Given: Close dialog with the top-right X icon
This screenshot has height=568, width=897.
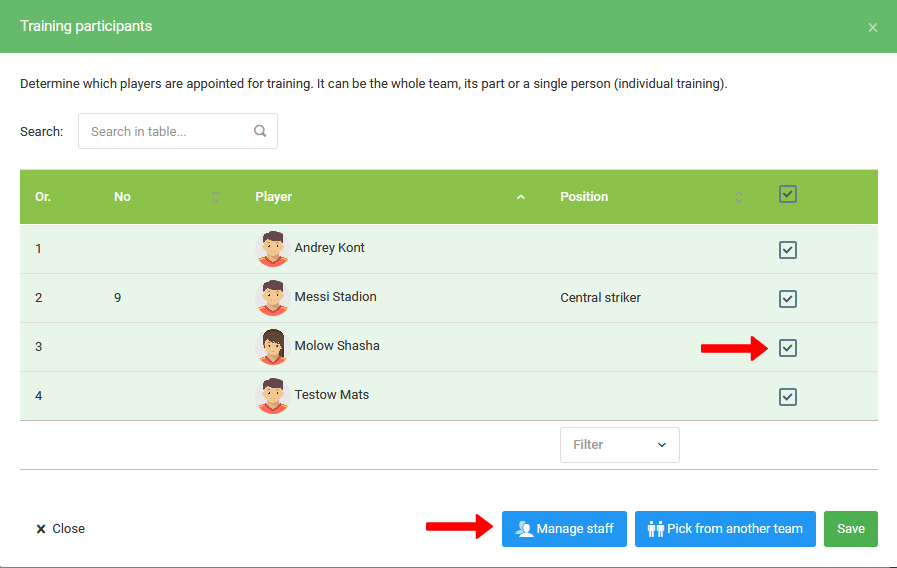Looking at the screenshot, I should click(873, 27).
